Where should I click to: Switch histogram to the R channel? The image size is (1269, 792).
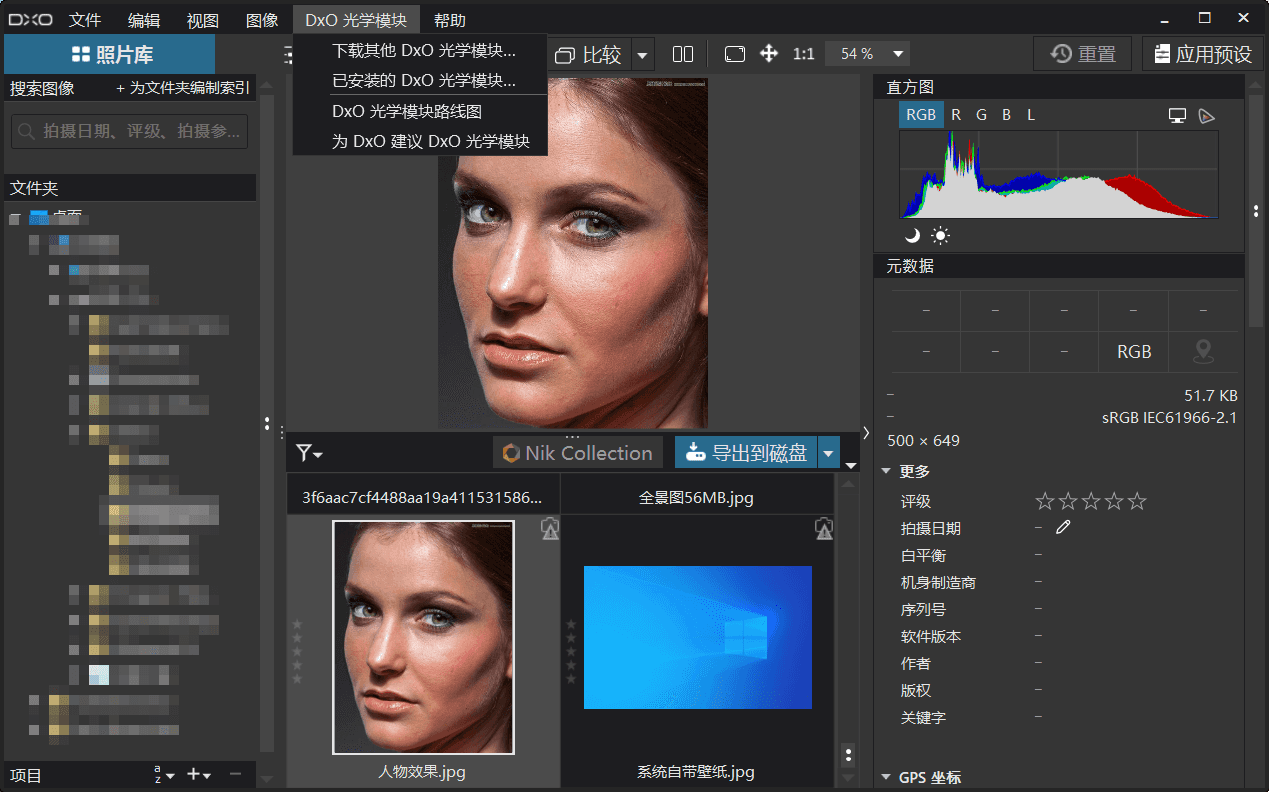click(x=956, y=115)
